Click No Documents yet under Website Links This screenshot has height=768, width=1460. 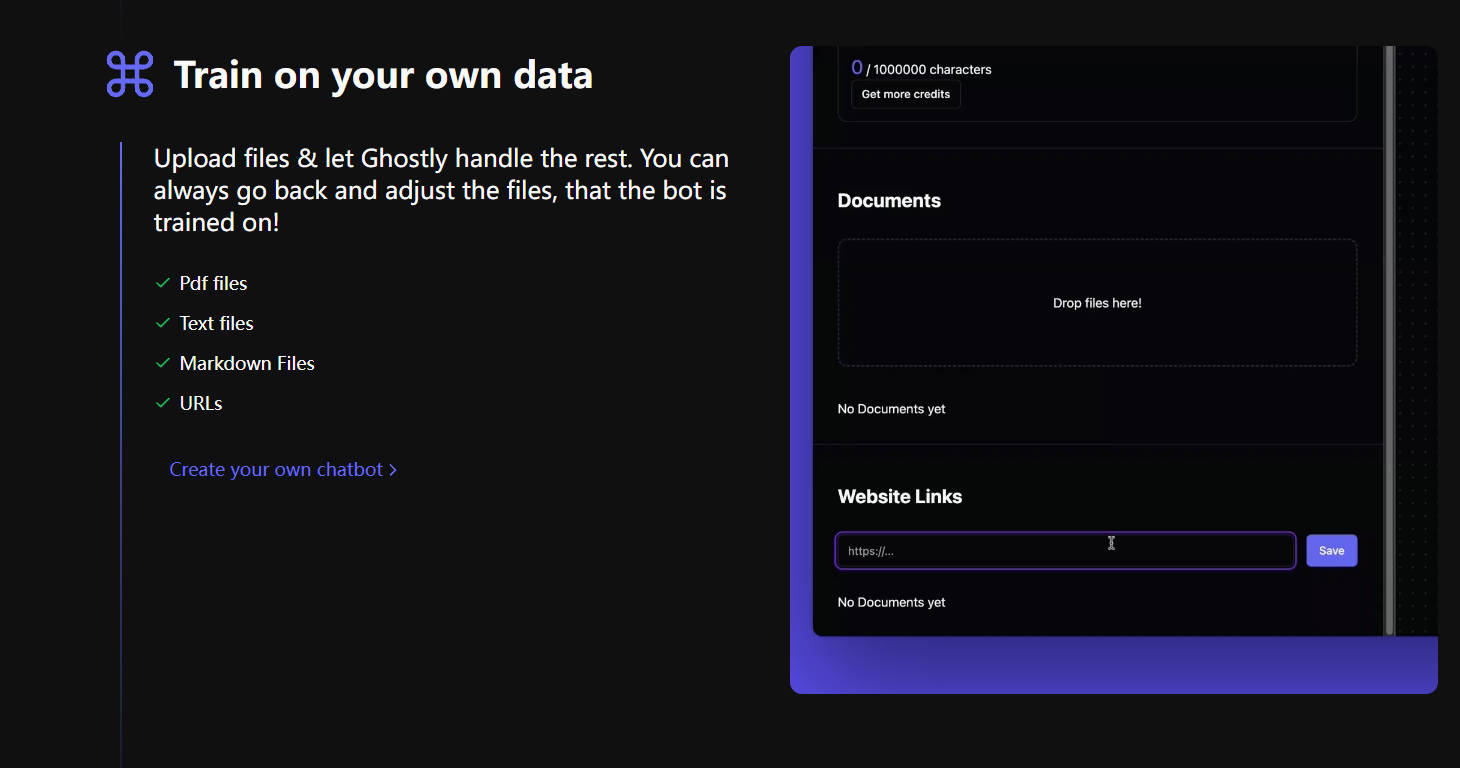click(891, 601)
